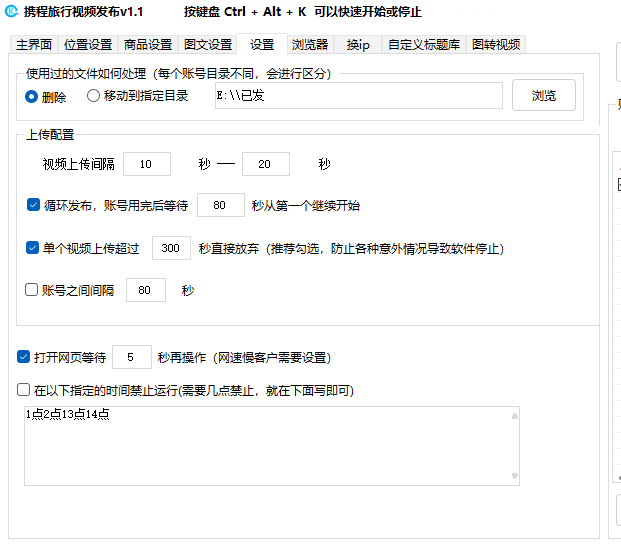Uncheck 循环发布 loop publishing checkbox
Screen dimensions: 621x544
coord(33,205)
